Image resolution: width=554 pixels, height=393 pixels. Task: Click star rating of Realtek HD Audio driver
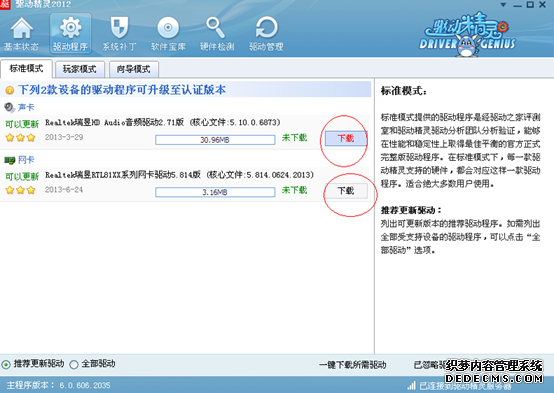pyautogui.click(x=20, y=137)
